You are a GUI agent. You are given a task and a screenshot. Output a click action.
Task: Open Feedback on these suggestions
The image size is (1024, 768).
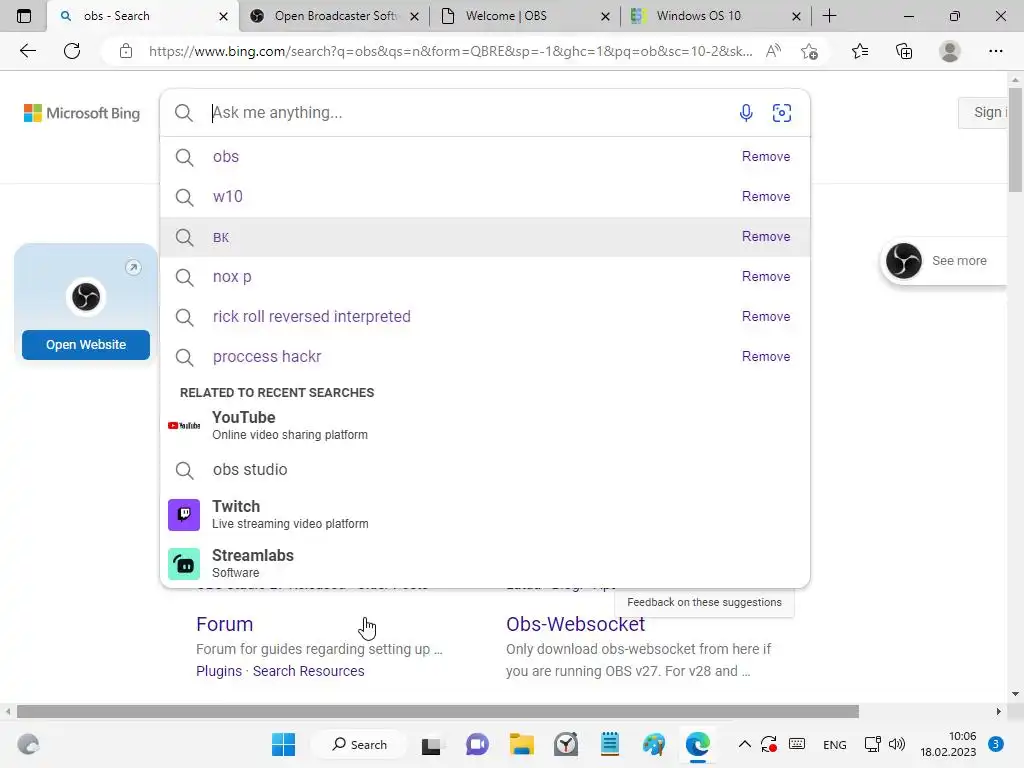click(x=704, y=602)
